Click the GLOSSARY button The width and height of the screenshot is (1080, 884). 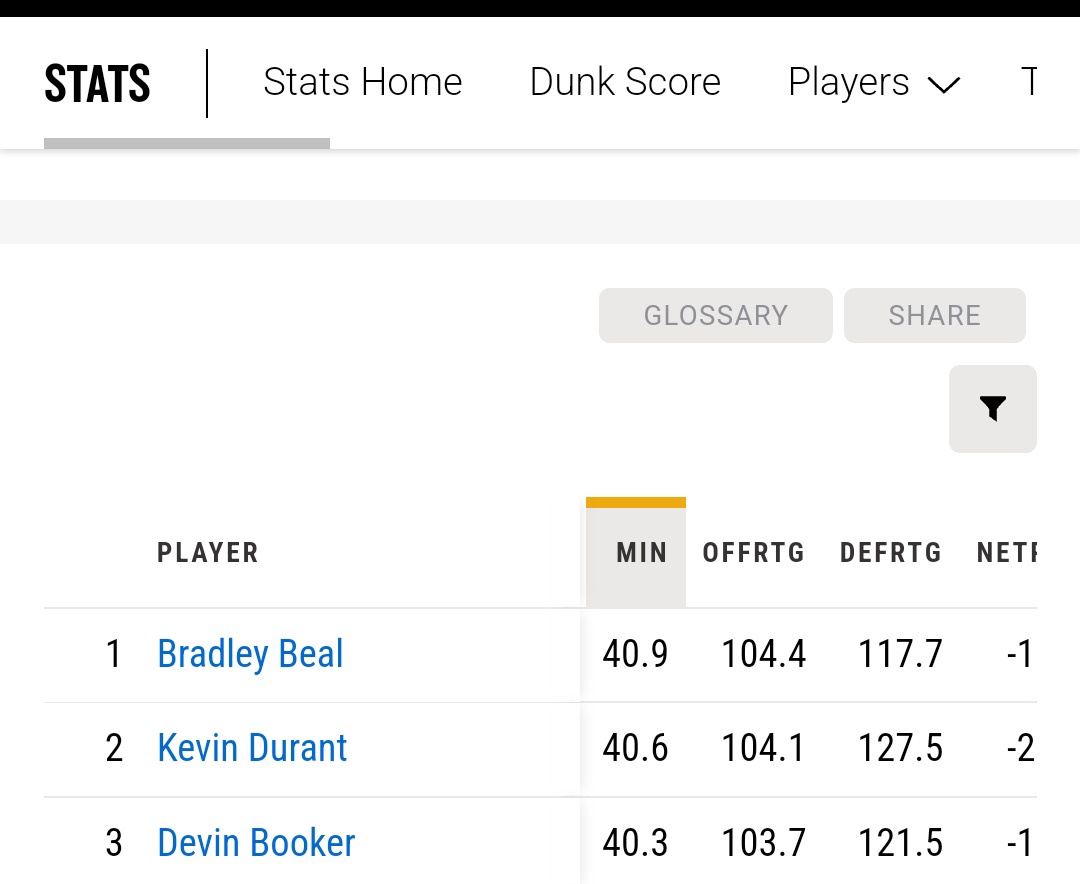click(x=715, y=316)
